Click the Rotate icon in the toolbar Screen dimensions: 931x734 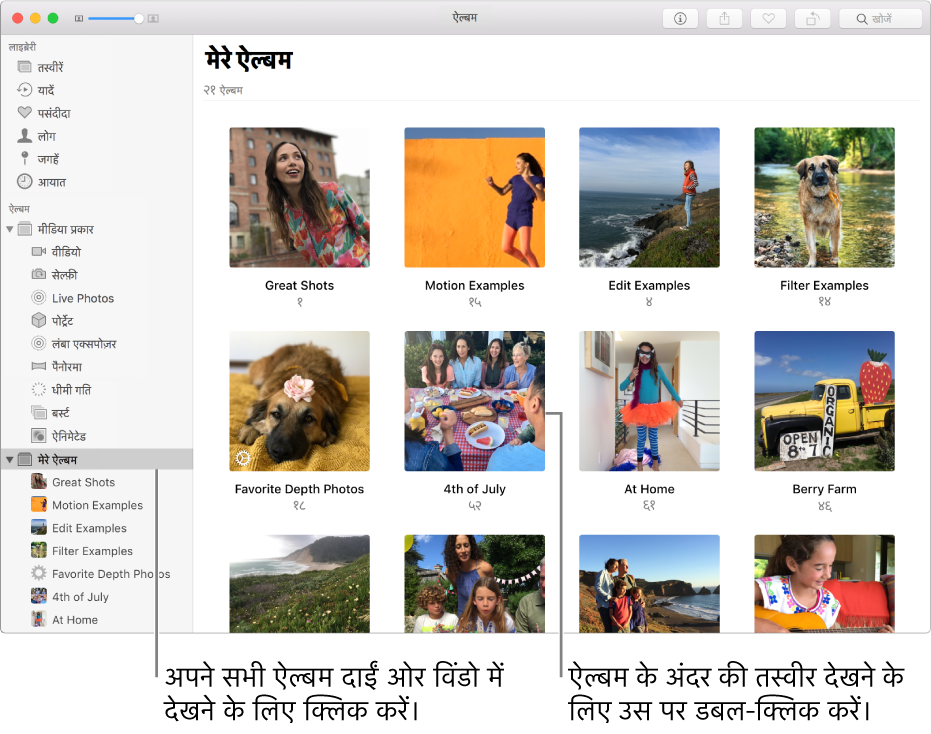[812, 17]
